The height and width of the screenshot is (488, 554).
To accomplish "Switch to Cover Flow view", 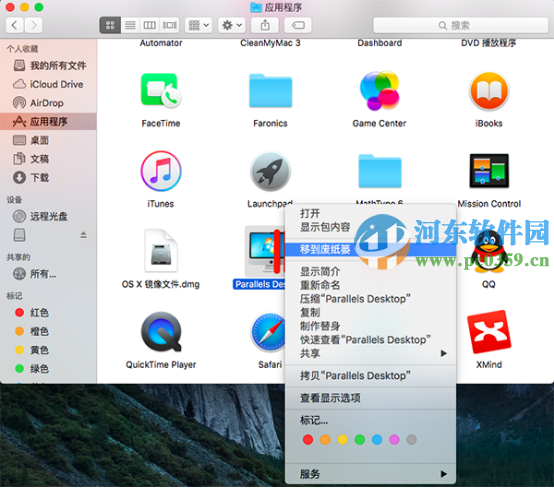I will tap(169, 25).
